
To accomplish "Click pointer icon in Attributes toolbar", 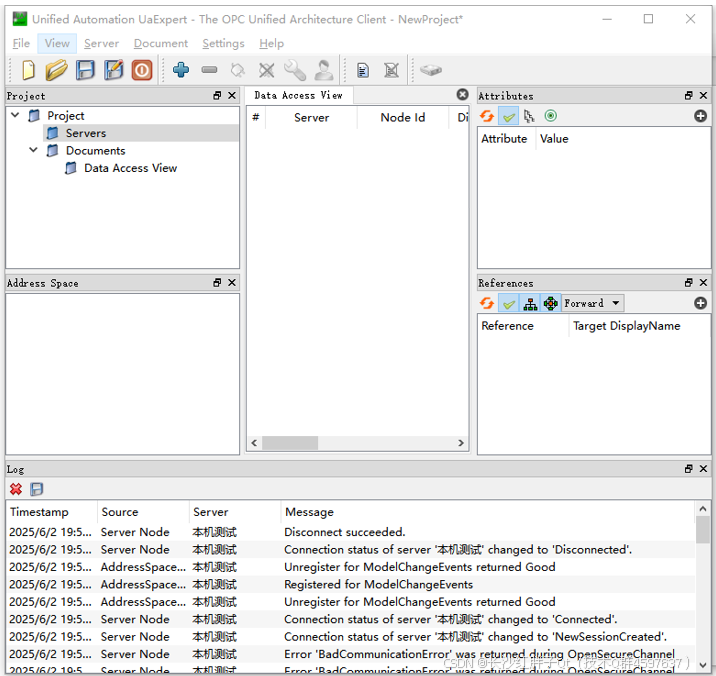I will [529, 116].
